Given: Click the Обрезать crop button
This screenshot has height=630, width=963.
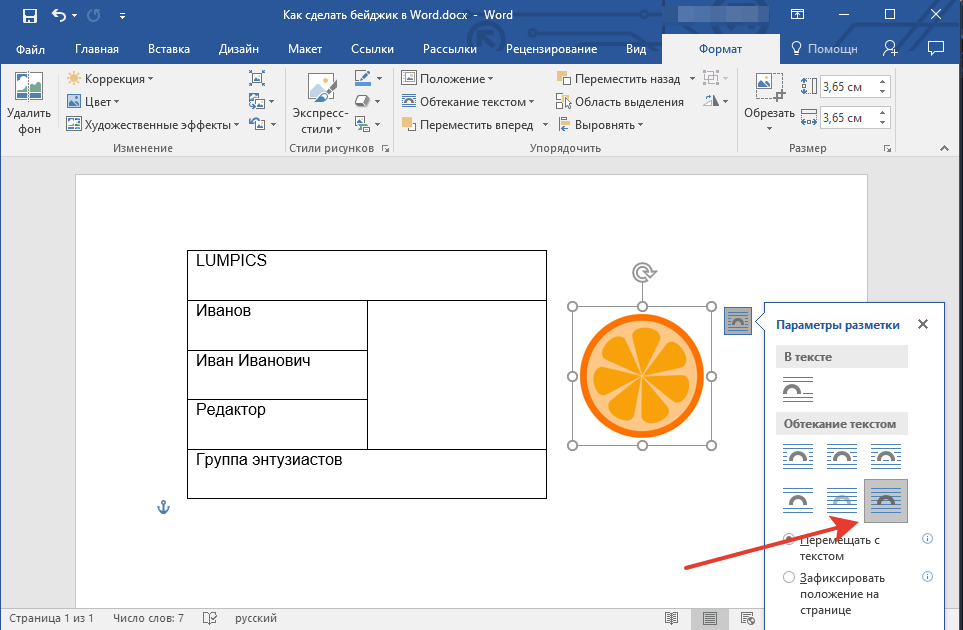Looking at the screenshot, I should pyautogui.click(x=770, y=102).
